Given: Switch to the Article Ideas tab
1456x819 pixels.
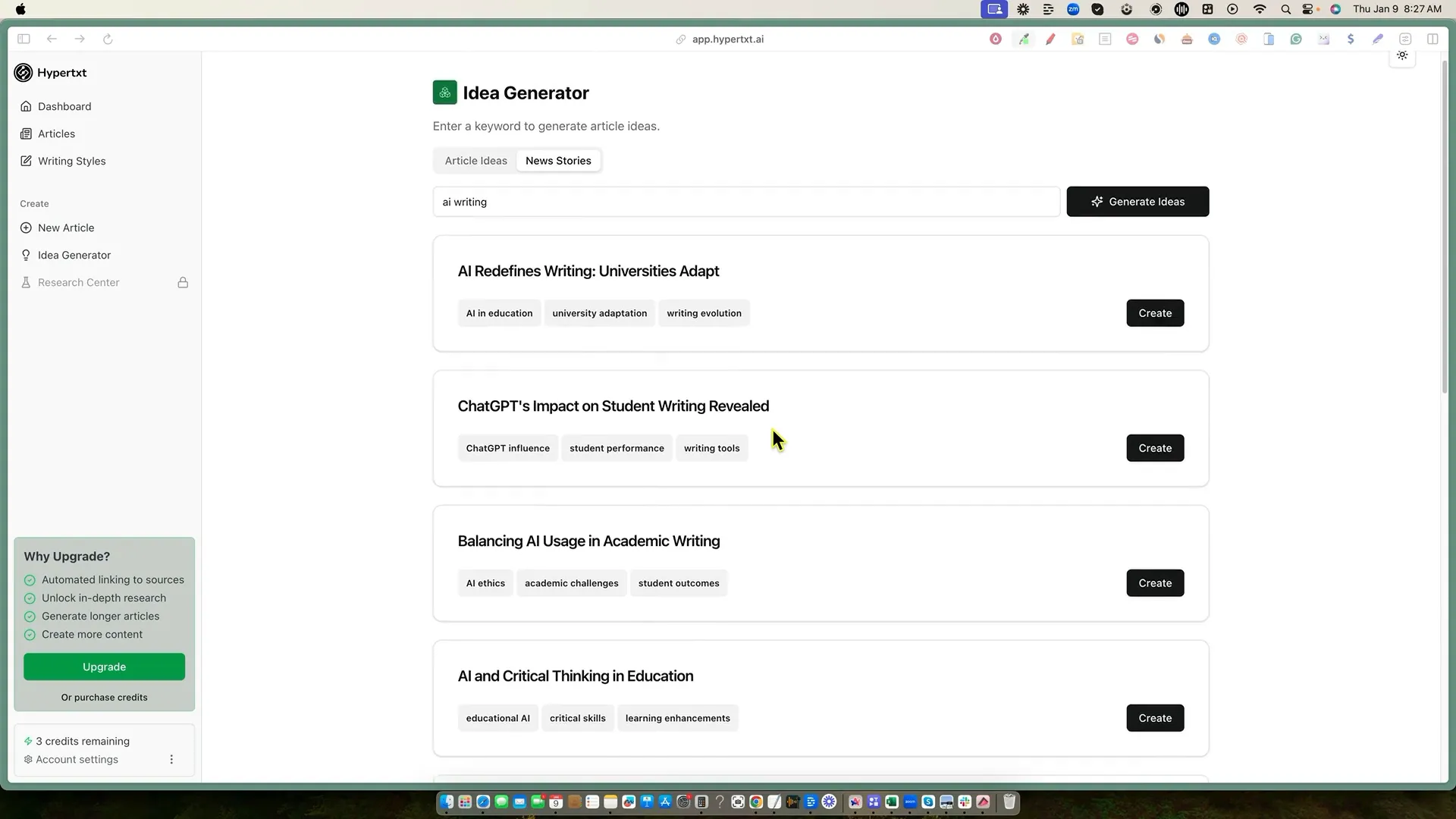Looking at the screenshot, I should coord(475,161).
